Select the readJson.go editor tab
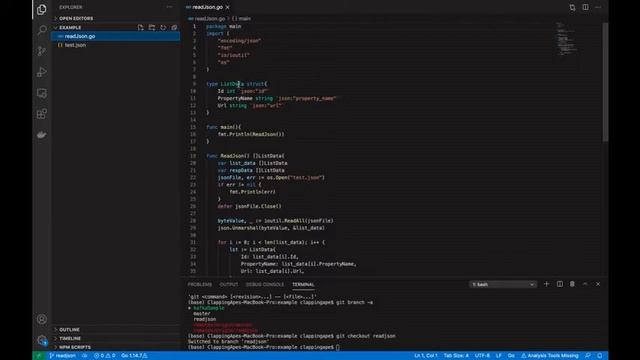This screenshot has width=640, height=360. (x=208, y=7)
